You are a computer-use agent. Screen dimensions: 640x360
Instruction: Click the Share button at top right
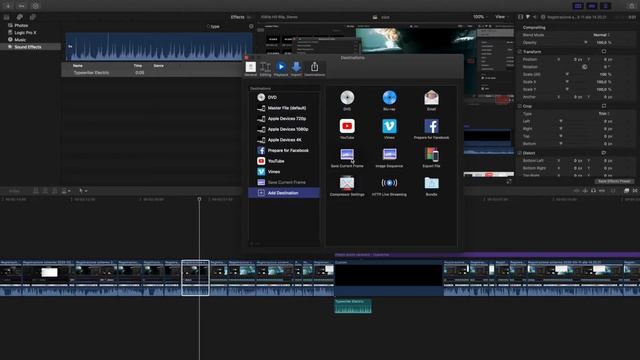point(631,6)
